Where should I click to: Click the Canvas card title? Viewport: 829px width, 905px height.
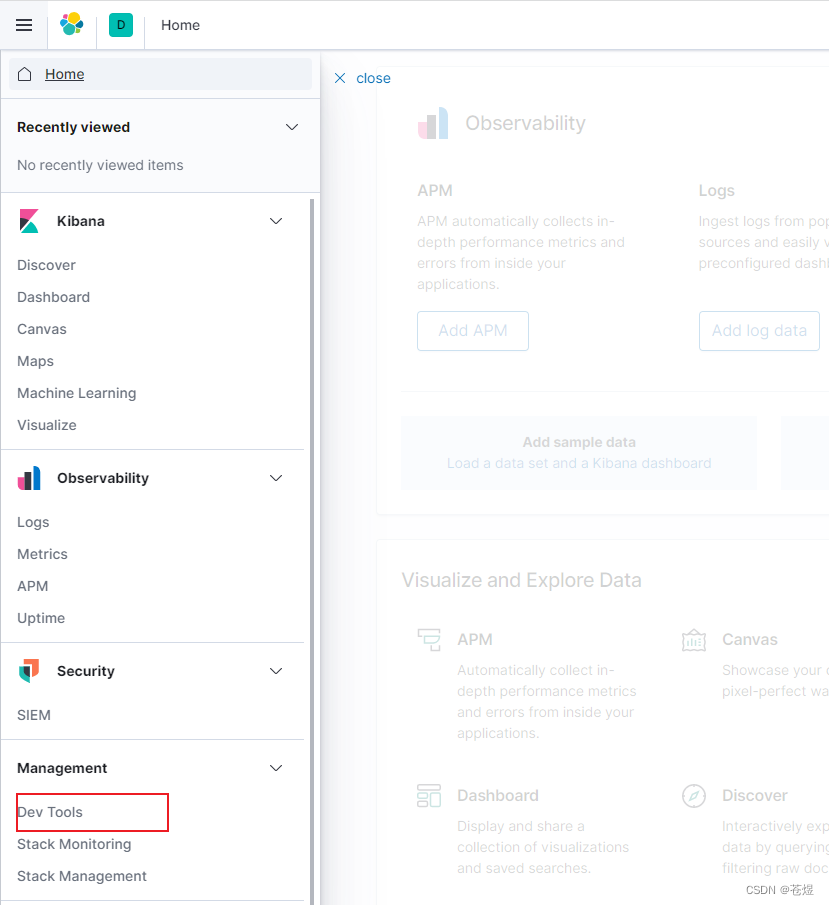click(x=749, y=640)
